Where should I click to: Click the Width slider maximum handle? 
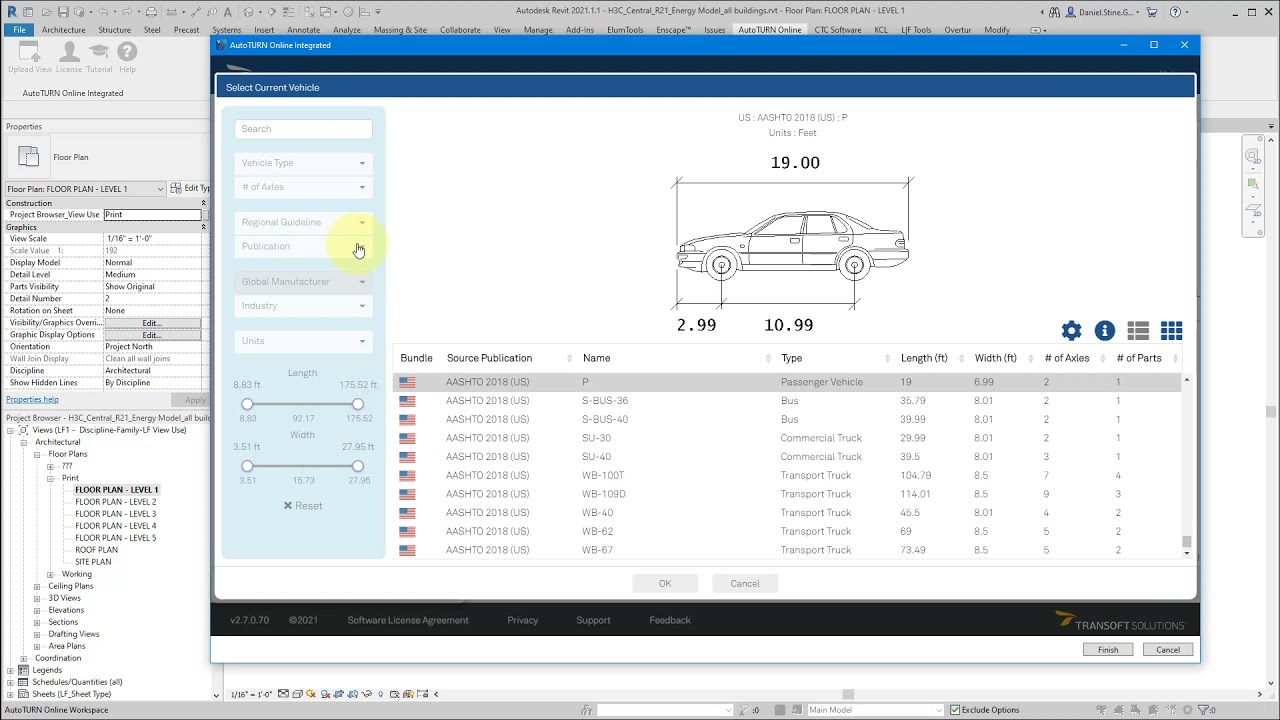[357, 466]
